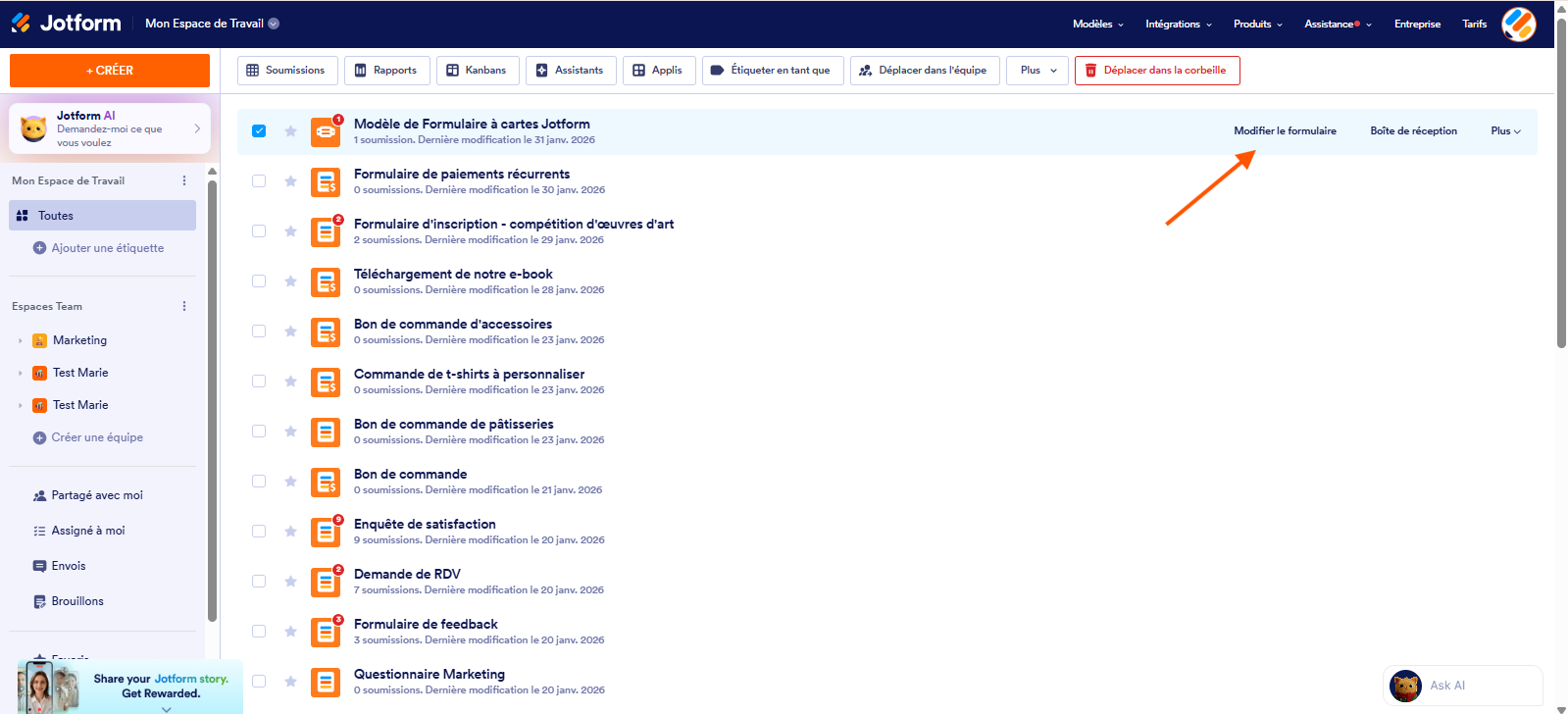Check the Formulaire de paiements récurrents checkbox

pyautogui.click(x=259, y=180)
